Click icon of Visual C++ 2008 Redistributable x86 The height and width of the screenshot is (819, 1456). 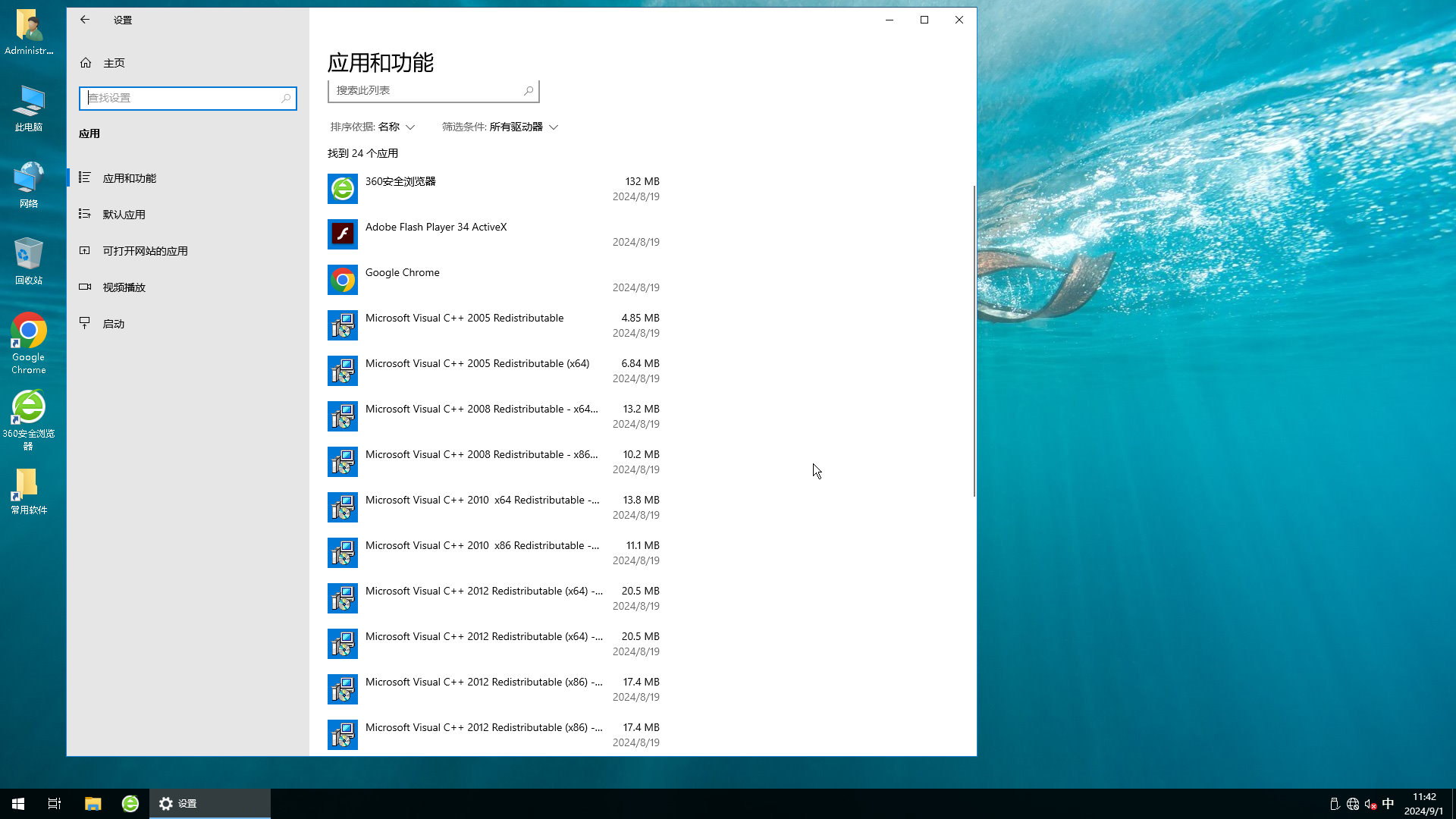click(343, 462)
